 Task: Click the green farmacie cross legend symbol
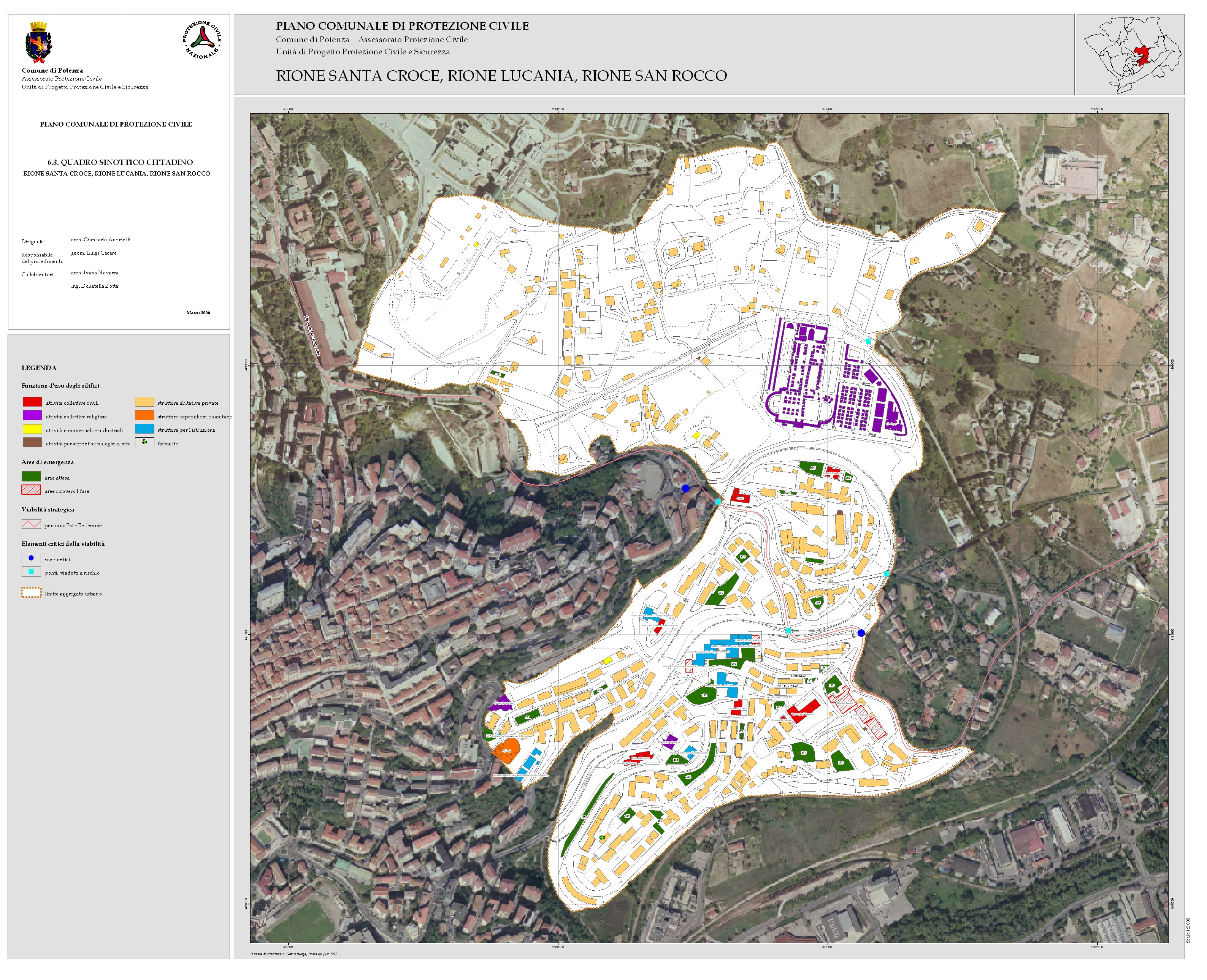tap(144, 442)
